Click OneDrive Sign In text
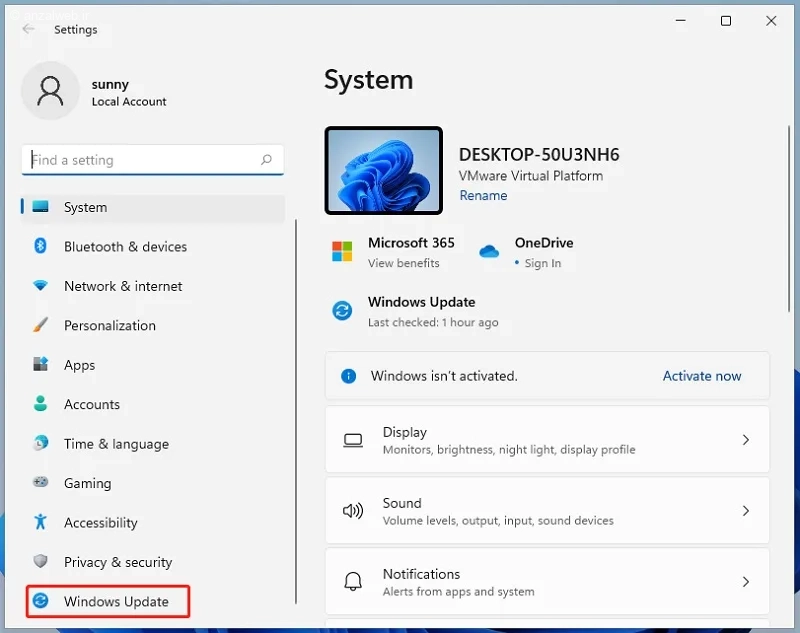The width and height of the screenshot is (800, 633). tap(542, 263)
